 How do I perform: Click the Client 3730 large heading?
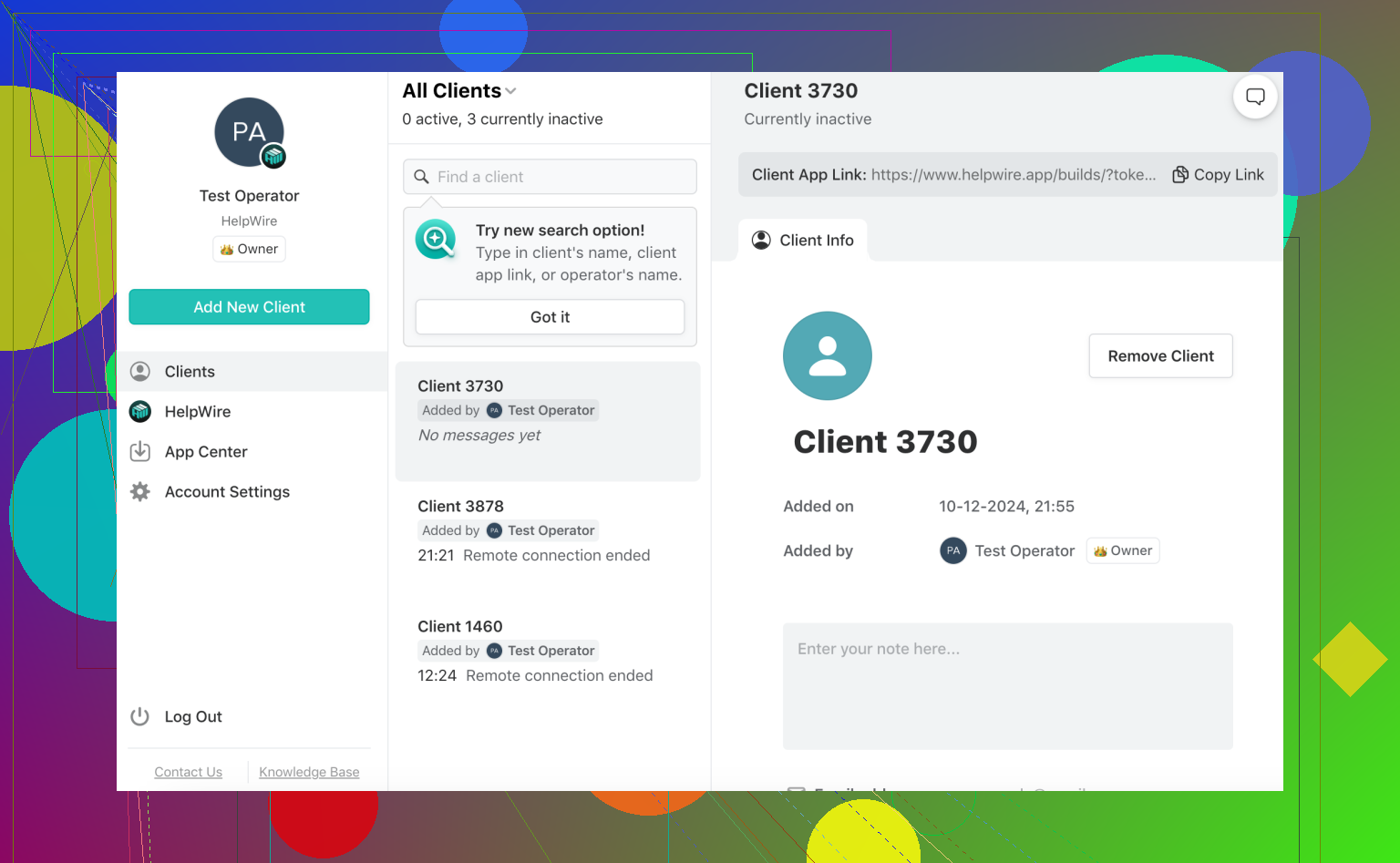pos(885,442)
